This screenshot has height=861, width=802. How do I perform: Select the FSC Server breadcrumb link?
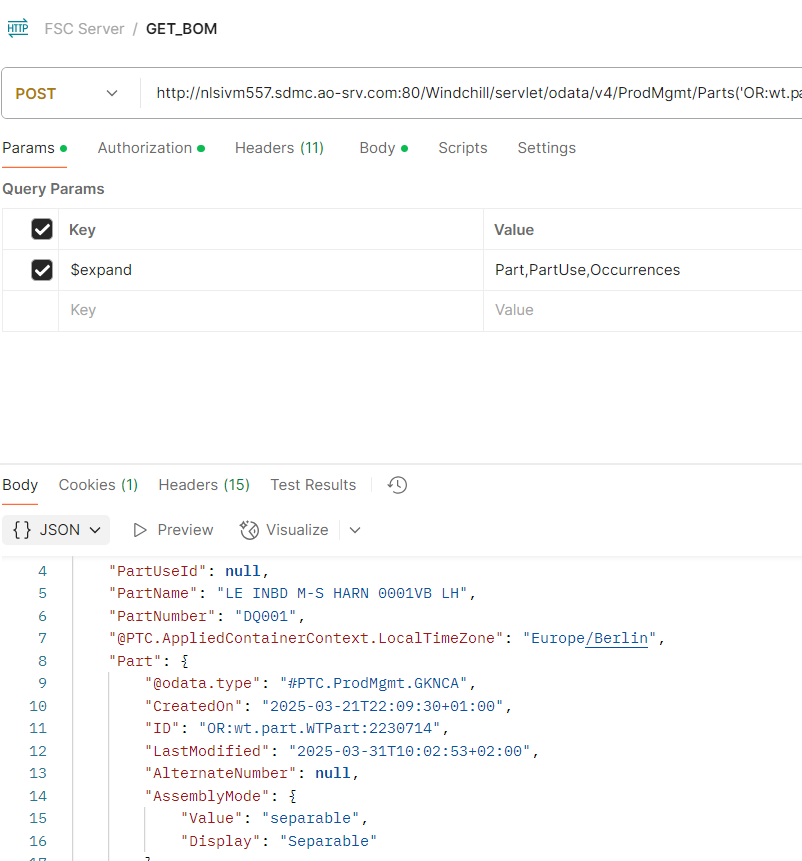coord(84,28)
